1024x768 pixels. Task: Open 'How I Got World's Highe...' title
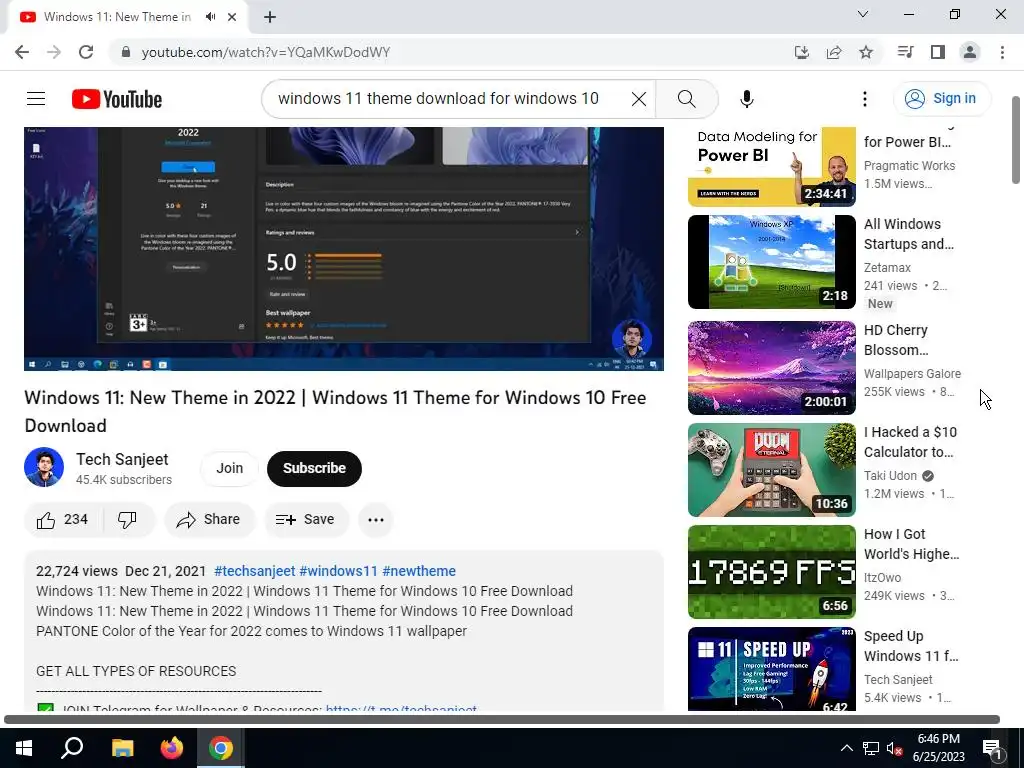(912, 544)
